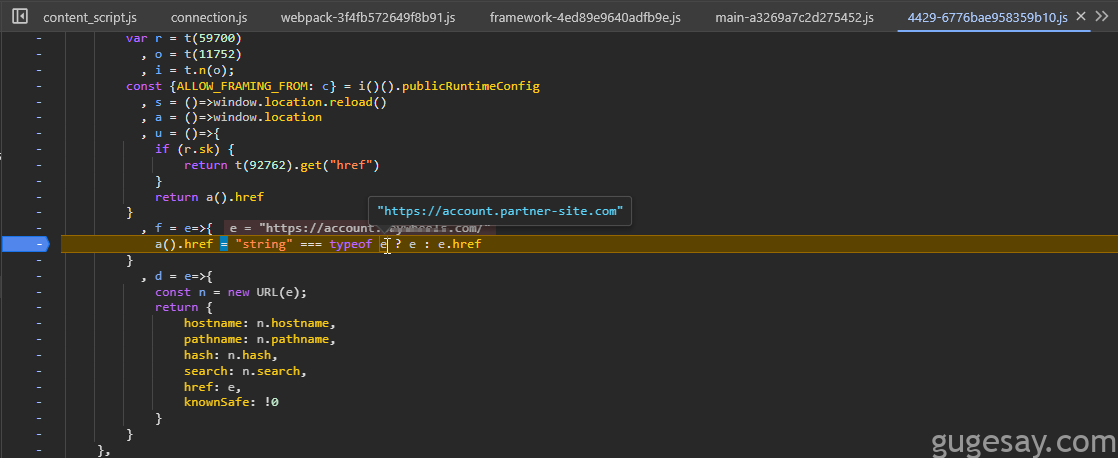
Task: Switch to the connection.js tab
Action: click(208, 17)
